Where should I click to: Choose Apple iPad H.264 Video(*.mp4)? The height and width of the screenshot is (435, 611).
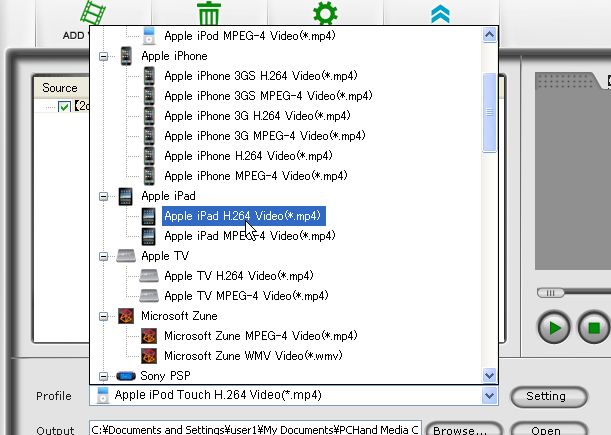(244, 216)
